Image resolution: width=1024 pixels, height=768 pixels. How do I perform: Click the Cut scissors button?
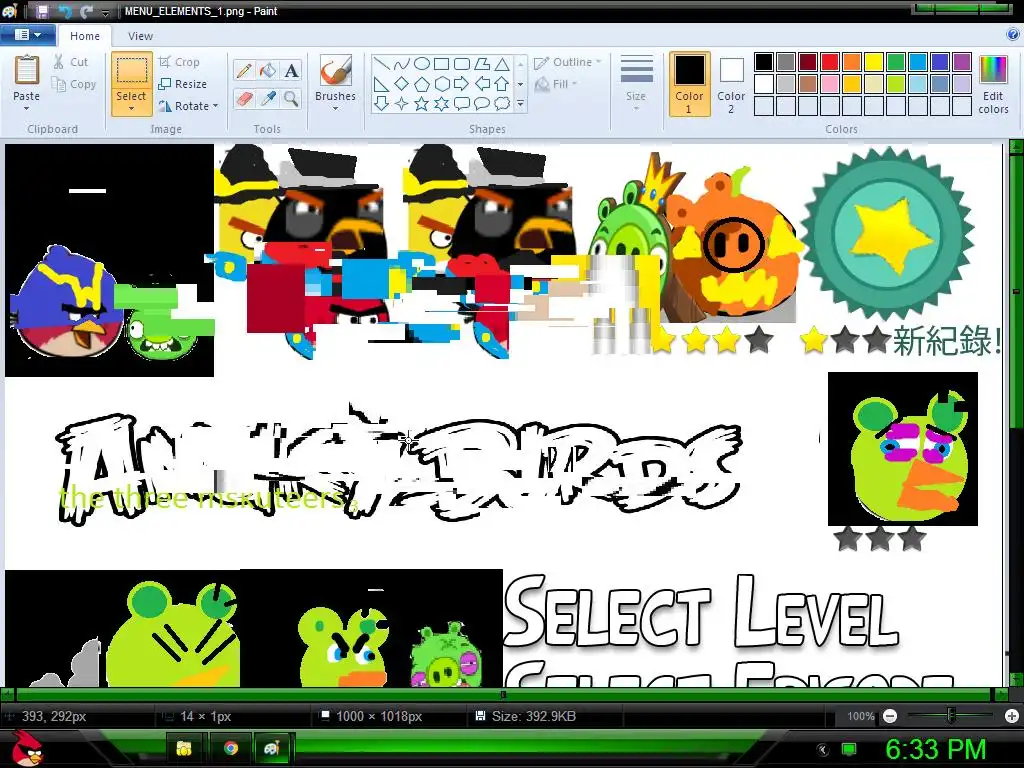coord(71,62)
